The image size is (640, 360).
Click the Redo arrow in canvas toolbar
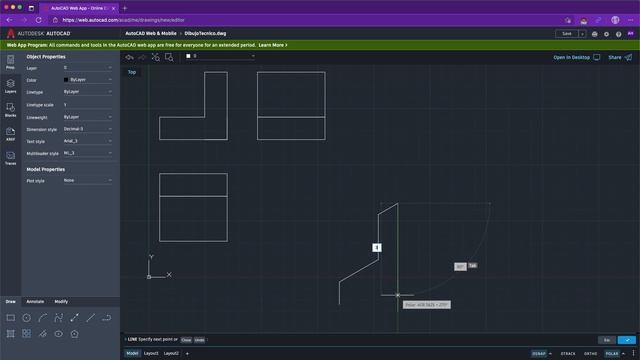click(142, 58)
